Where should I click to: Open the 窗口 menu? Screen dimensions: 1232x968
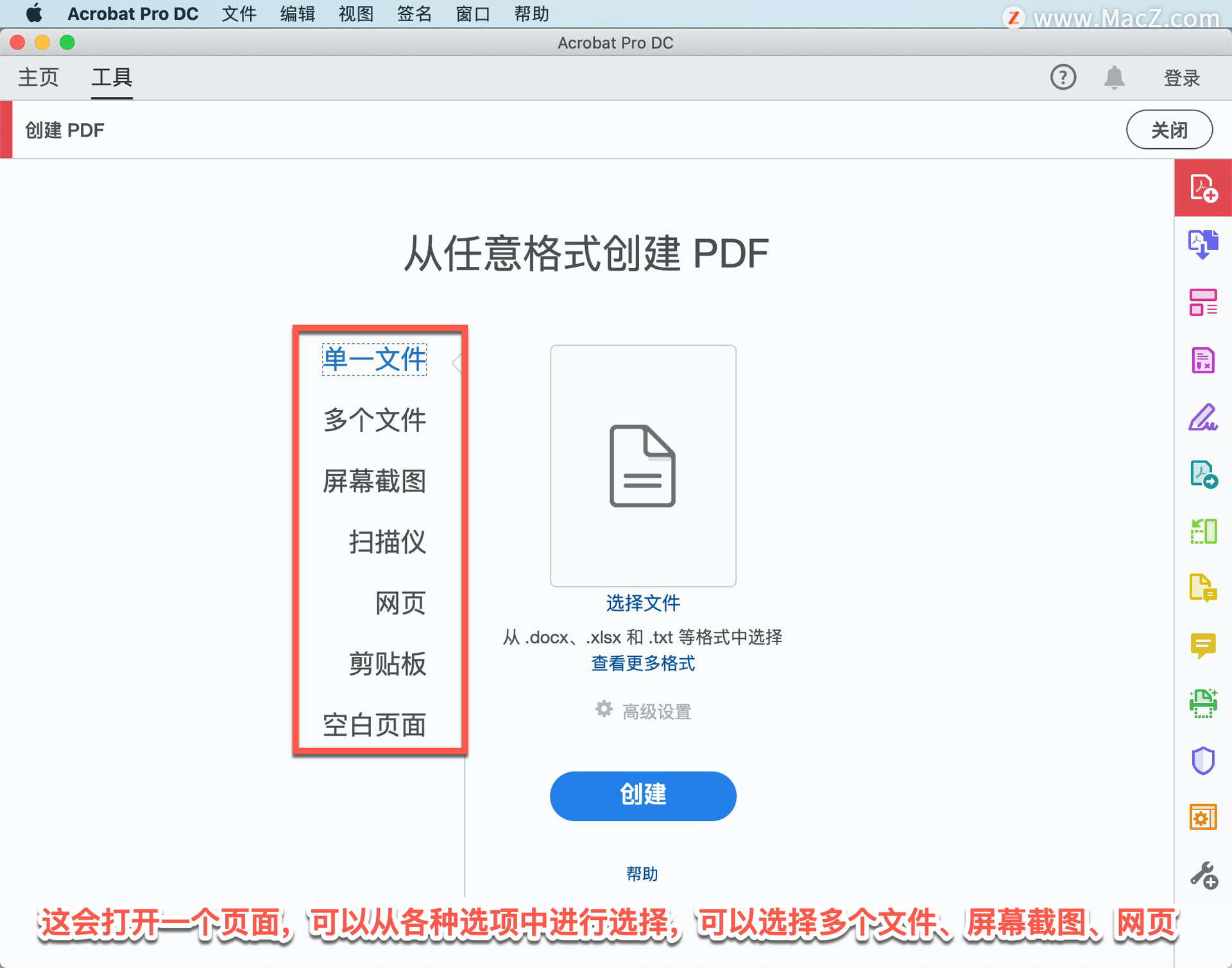473,13
